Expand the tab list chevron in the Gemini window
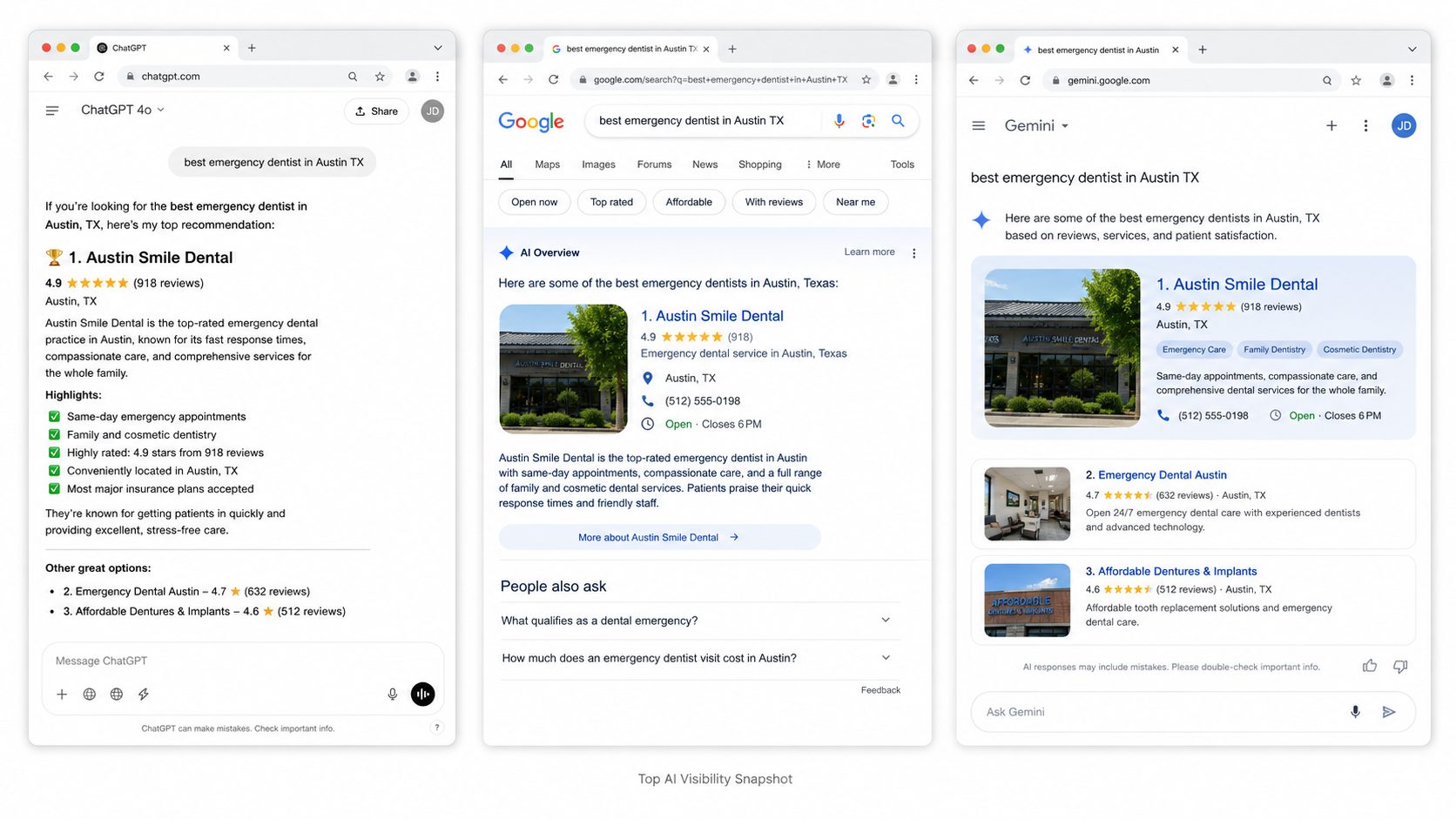Viewport: 1456px width, 819px height. 1412,50
